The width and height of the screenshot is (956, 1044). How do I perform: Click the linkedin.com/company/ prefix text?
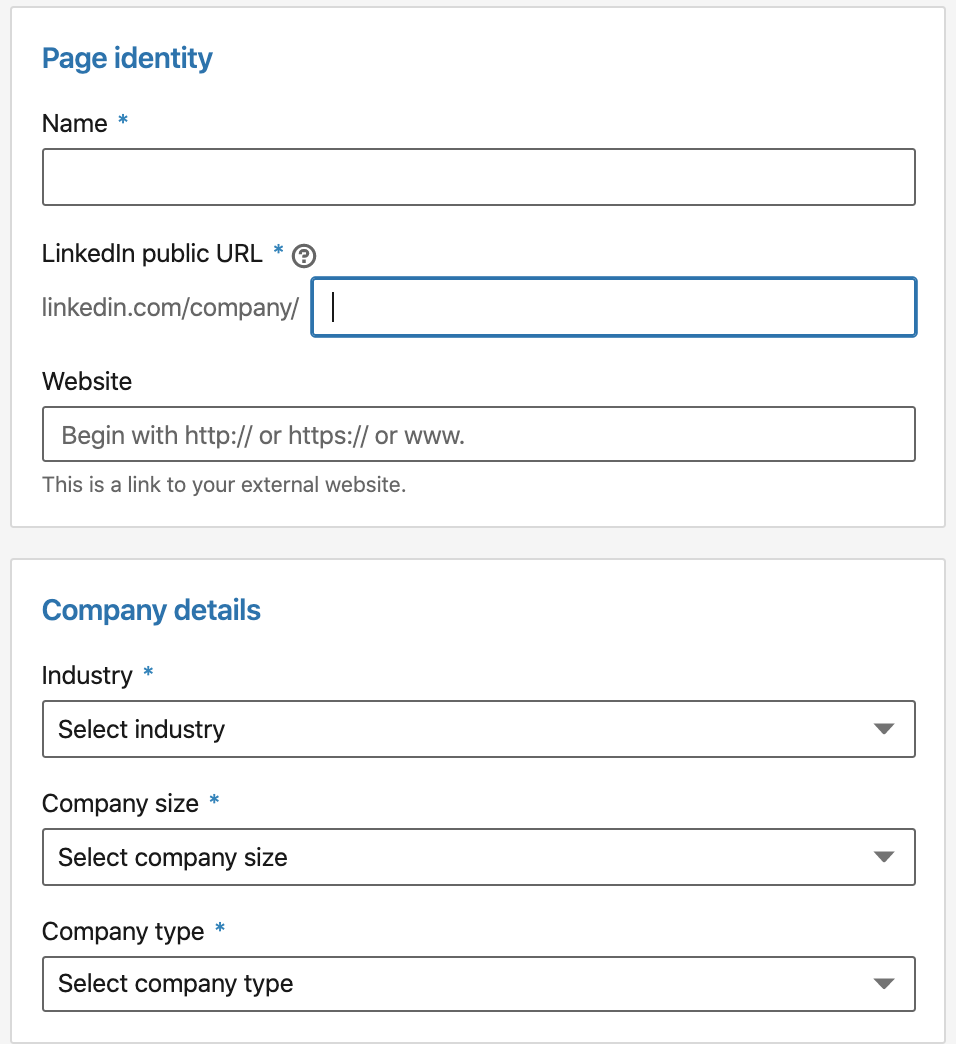coord(170,308)
